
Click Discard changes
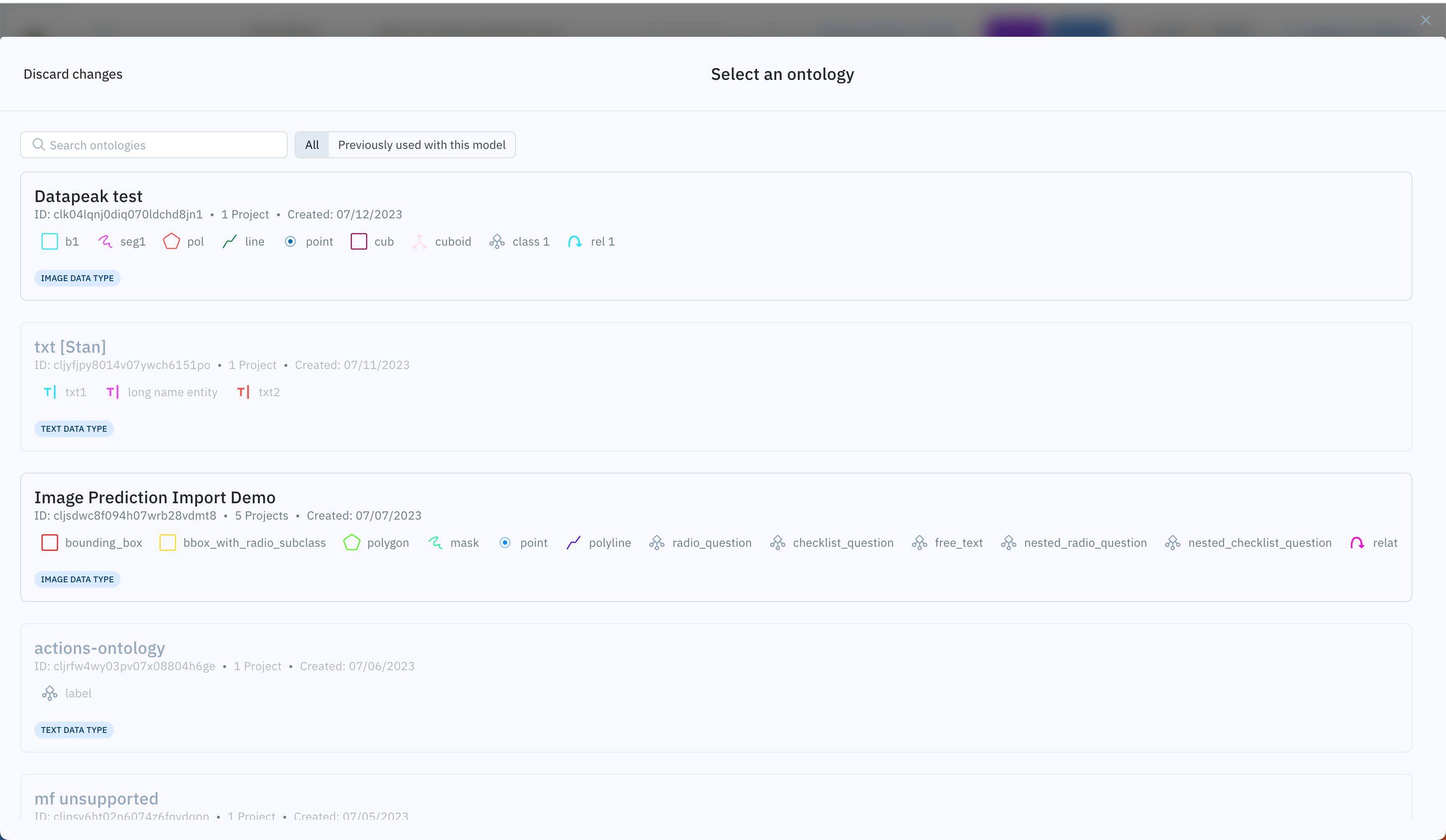coord(73,74)
